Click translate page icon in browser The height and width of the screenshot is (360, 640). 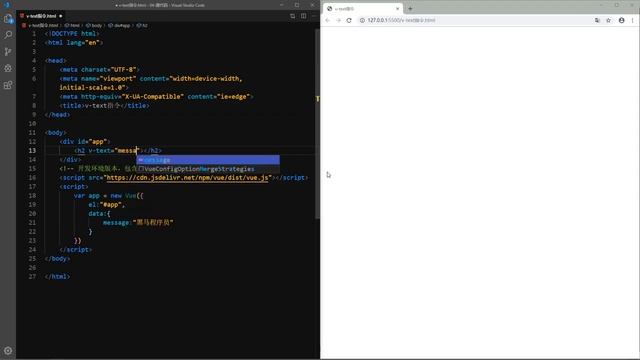(597, 20)
